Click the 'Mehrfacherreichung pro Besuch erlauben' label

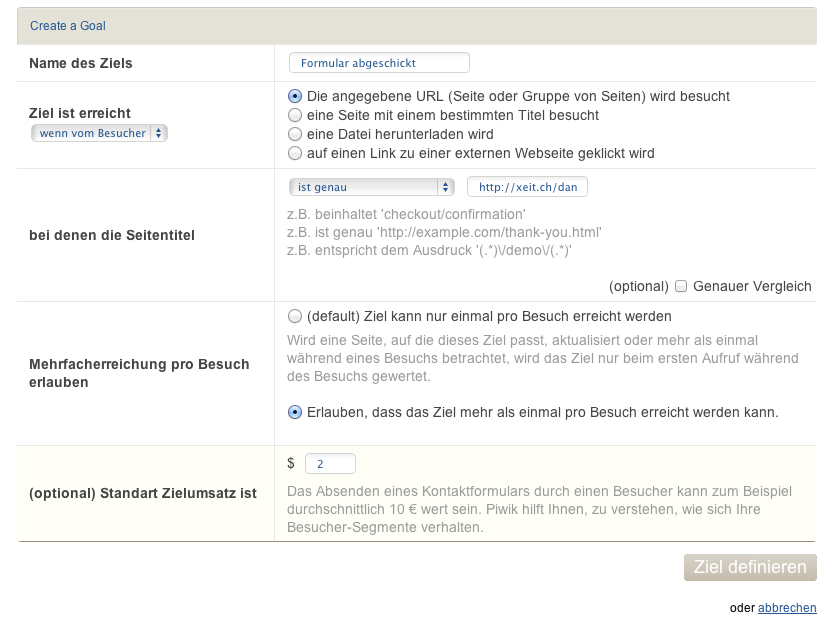[139, 373]
